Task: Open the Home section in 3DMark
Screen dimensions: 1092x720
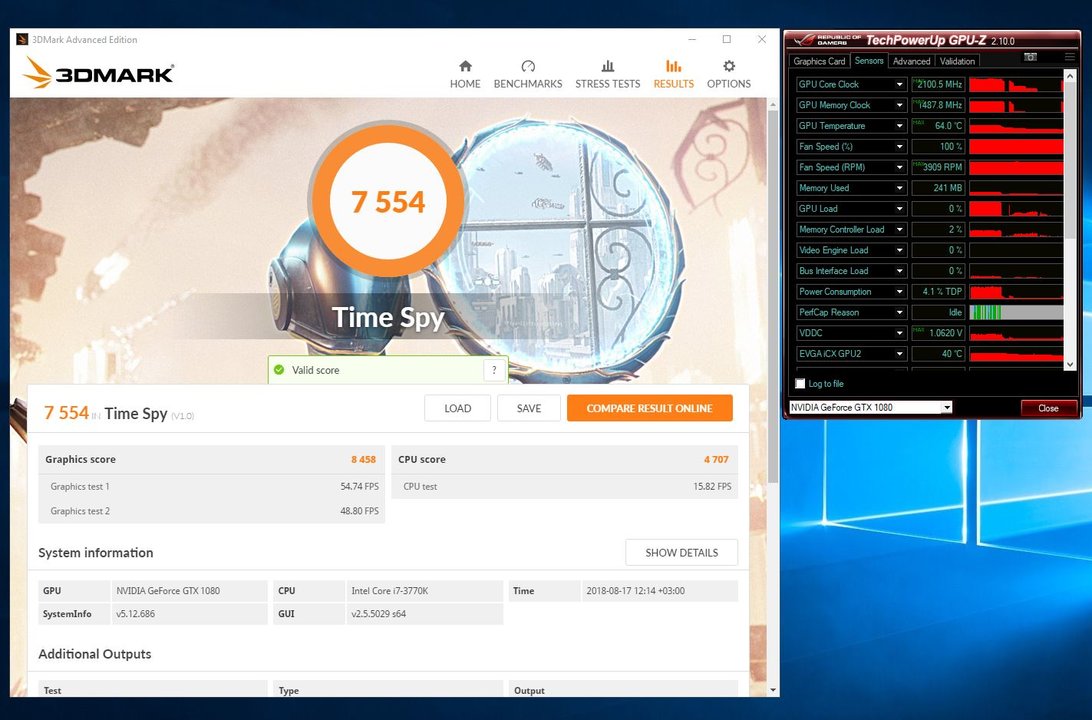Action: [465, 75]
